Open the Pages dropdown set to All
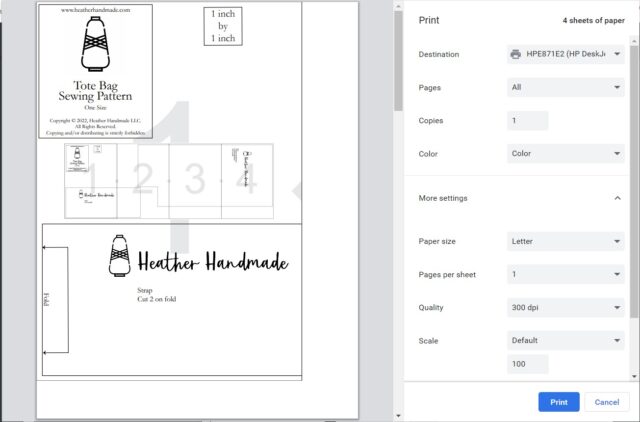Image resolution: width=640 pixels, height=422 pixels. pyautogui.click(x=566, y=87)
